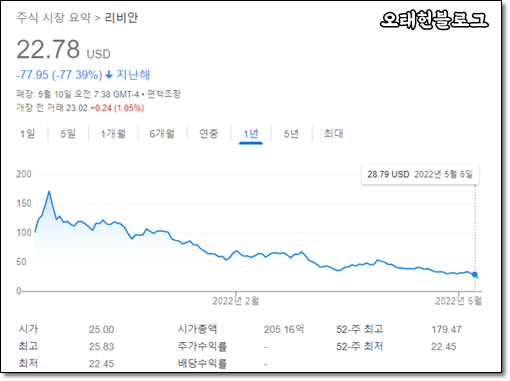Screen dimensions: 510x381
Task: Click the 최저 value 22.45 in left column
Action: coord(101,364)
